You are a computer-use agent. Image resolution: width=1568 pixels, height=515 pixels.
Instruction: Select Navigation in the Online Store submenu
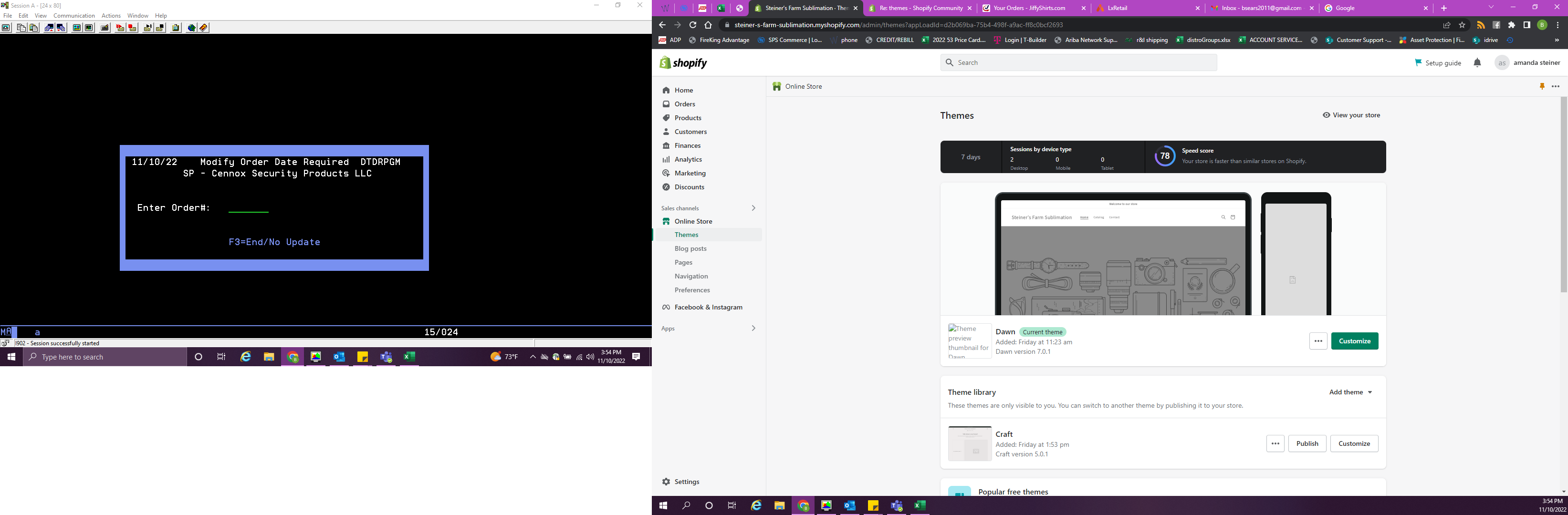691,276
